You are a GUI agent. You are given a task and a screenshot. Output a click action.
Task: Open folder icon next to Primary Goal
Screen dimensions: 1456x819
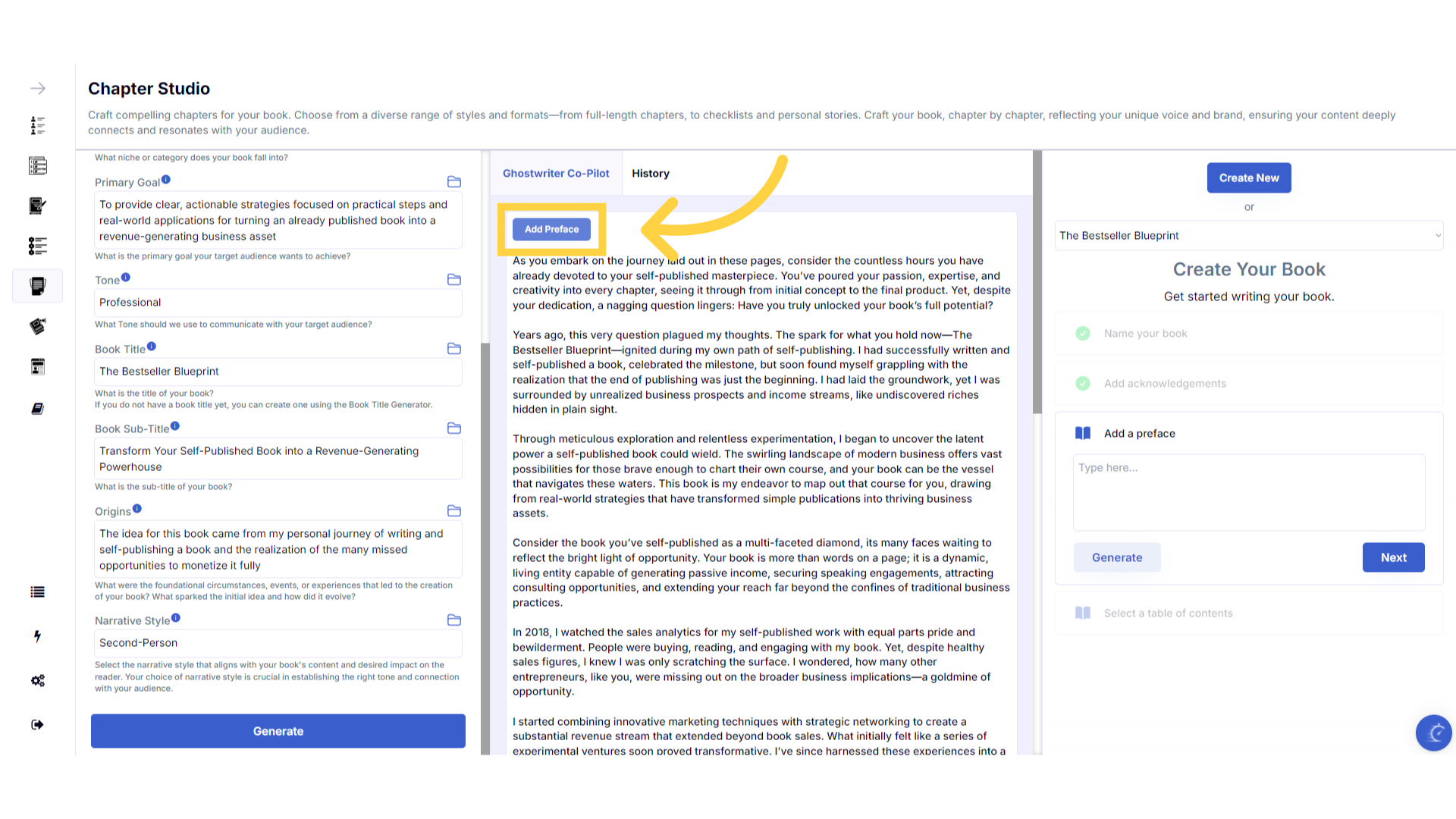click(454, 182)
